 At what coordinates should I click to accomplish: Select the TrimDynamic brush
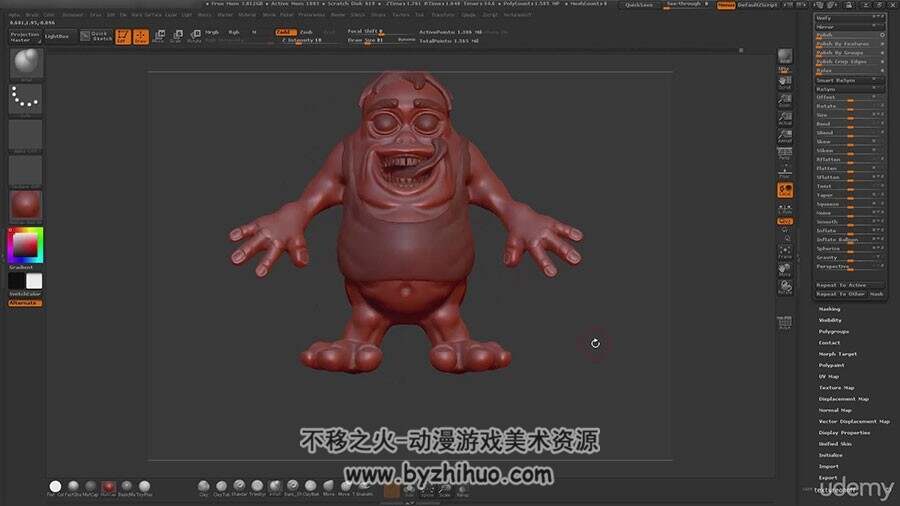click(x=257, y=486)
